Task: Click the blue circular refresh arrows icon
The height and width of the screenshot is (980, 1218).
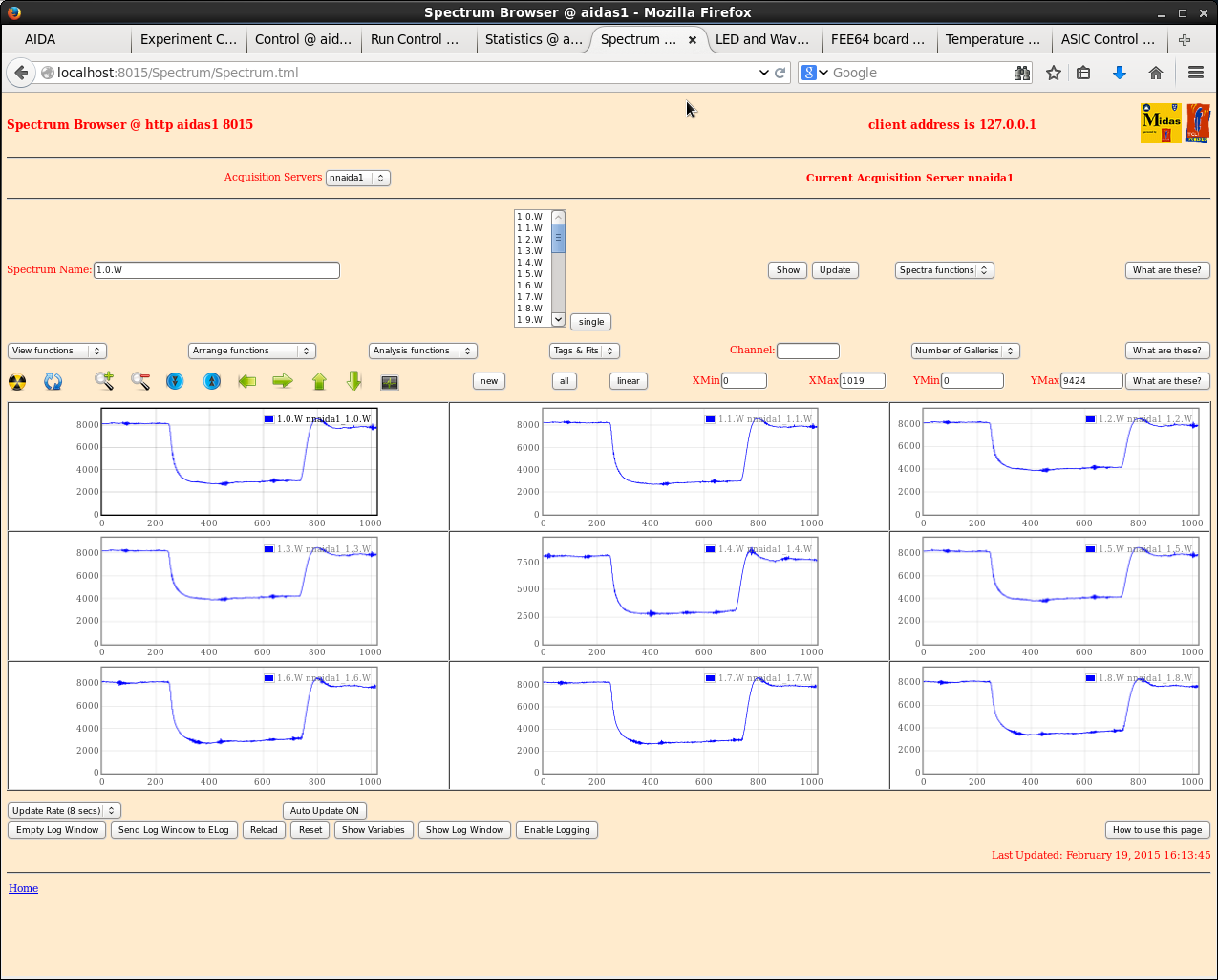Action: click(53, 382)
